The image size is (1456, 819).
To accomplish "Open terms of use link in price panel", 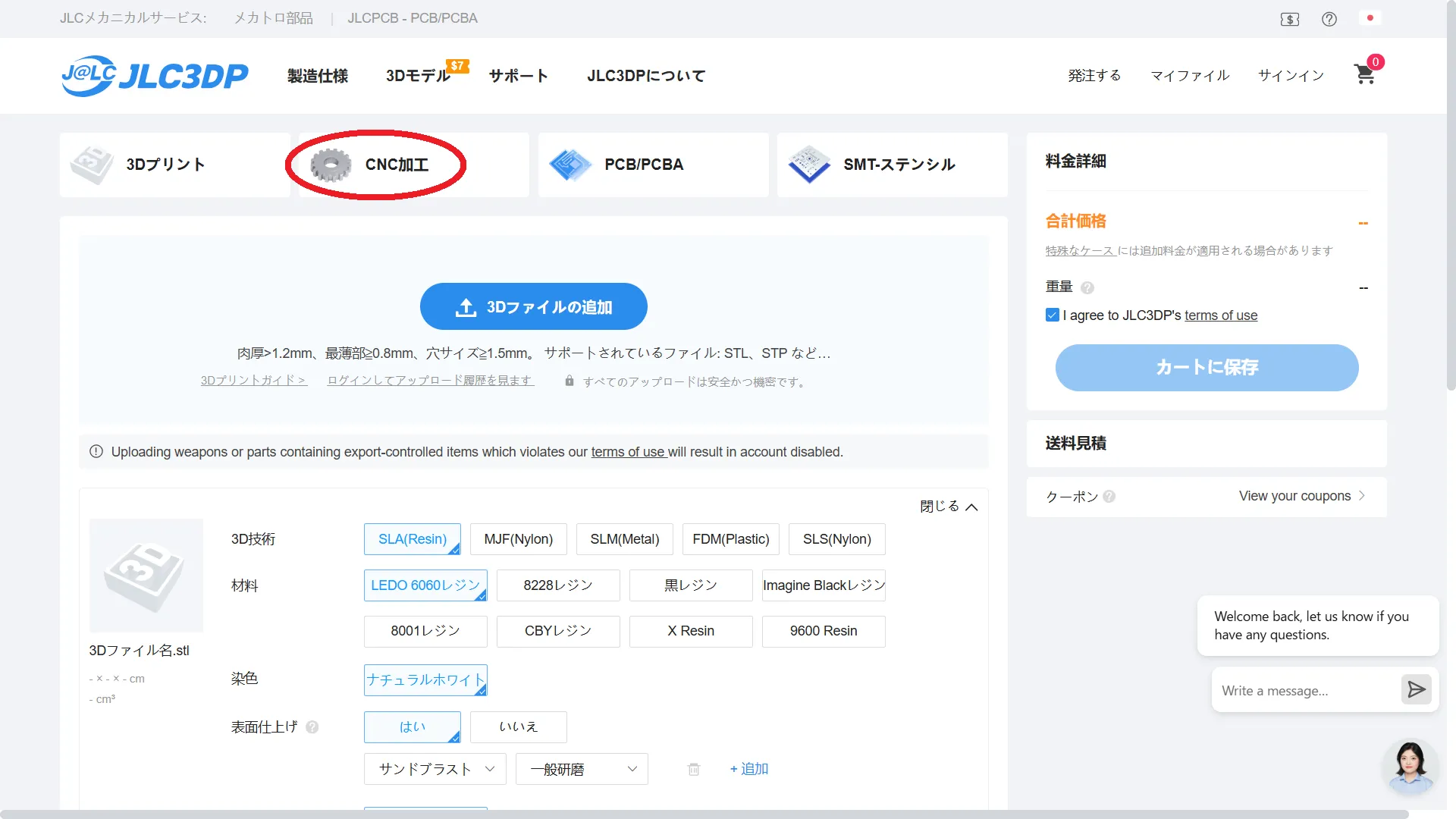I will [x=1221, y=315].
